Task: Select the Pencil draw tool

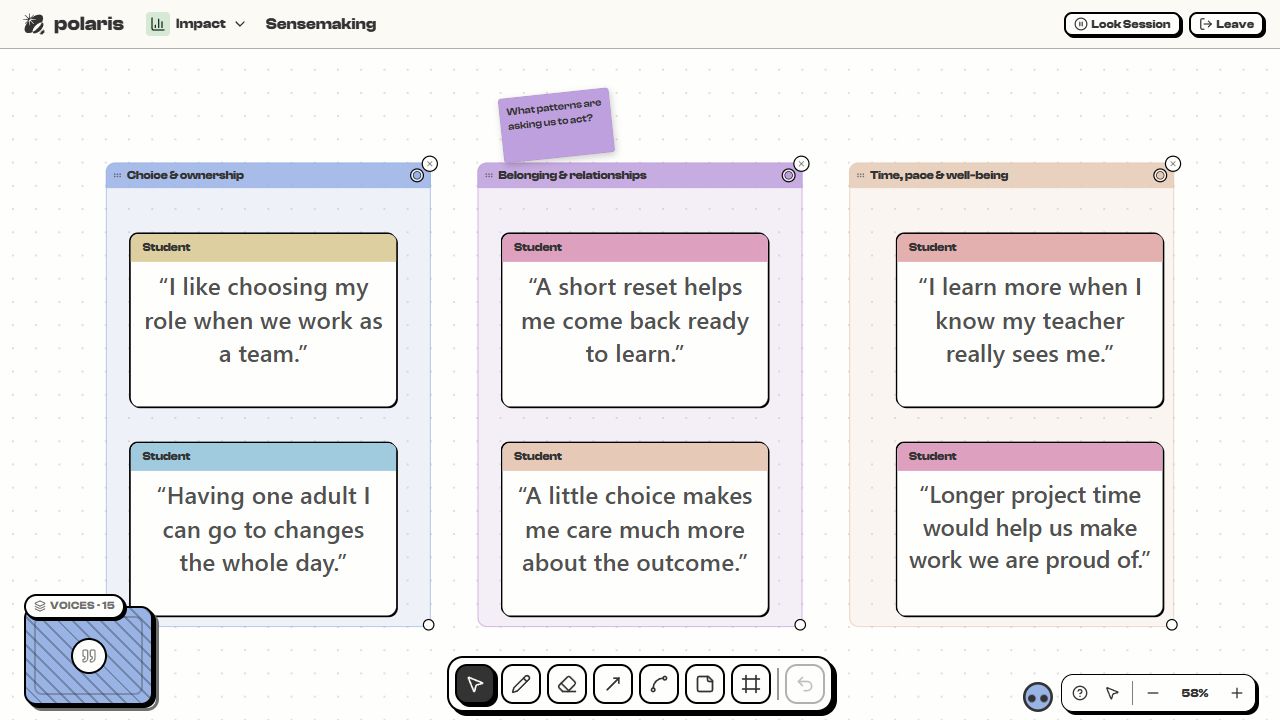Action: pos(521,685)
